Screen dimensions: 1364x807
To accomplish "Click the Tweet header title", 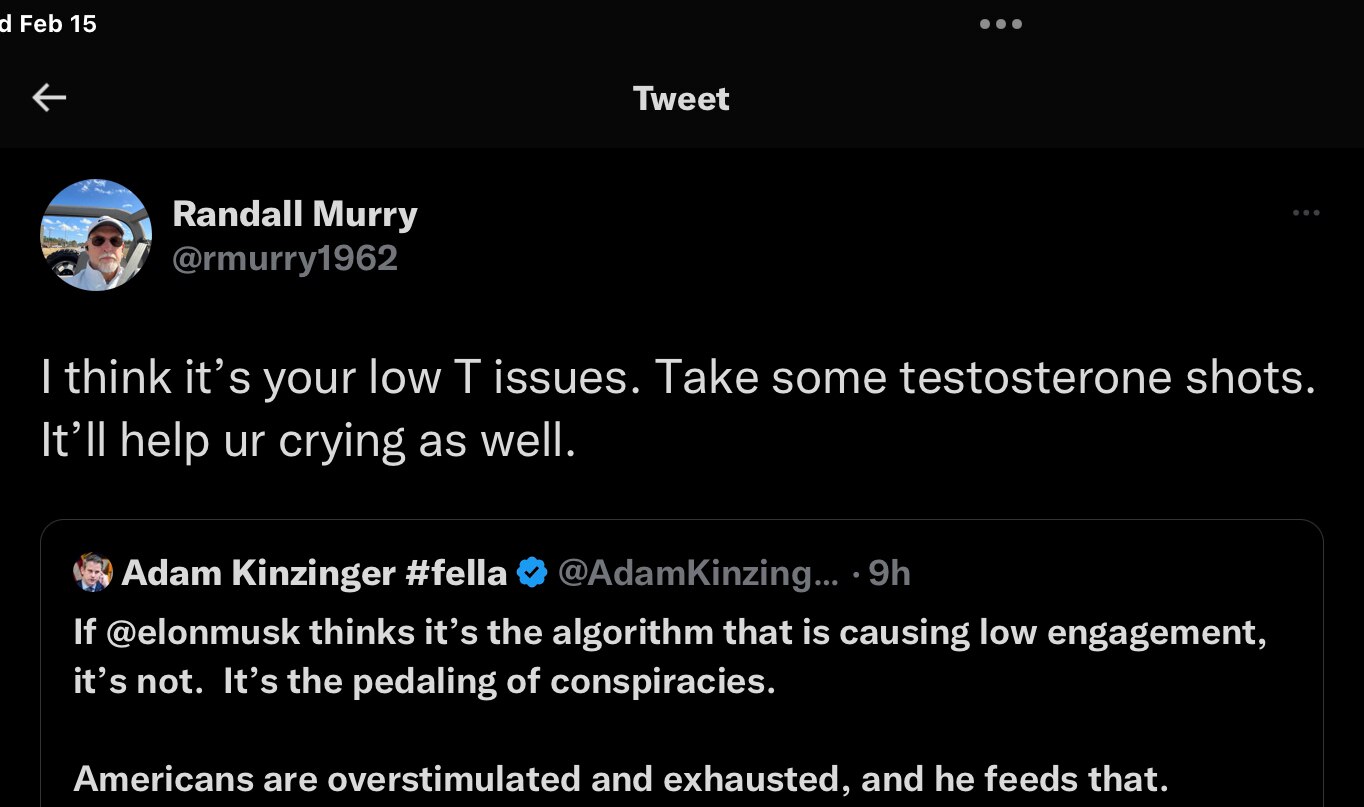I will coord(681,98).
